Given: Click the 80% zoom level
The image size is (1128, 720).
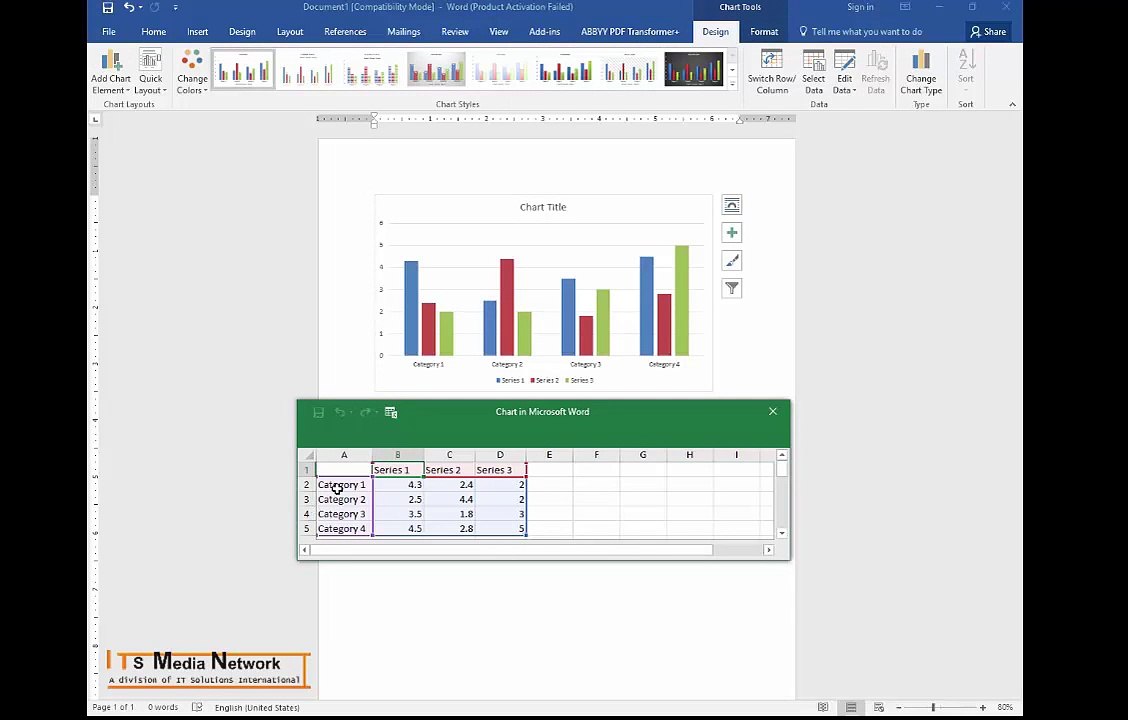Looking at the screenshot, I should pos(1005,707).
